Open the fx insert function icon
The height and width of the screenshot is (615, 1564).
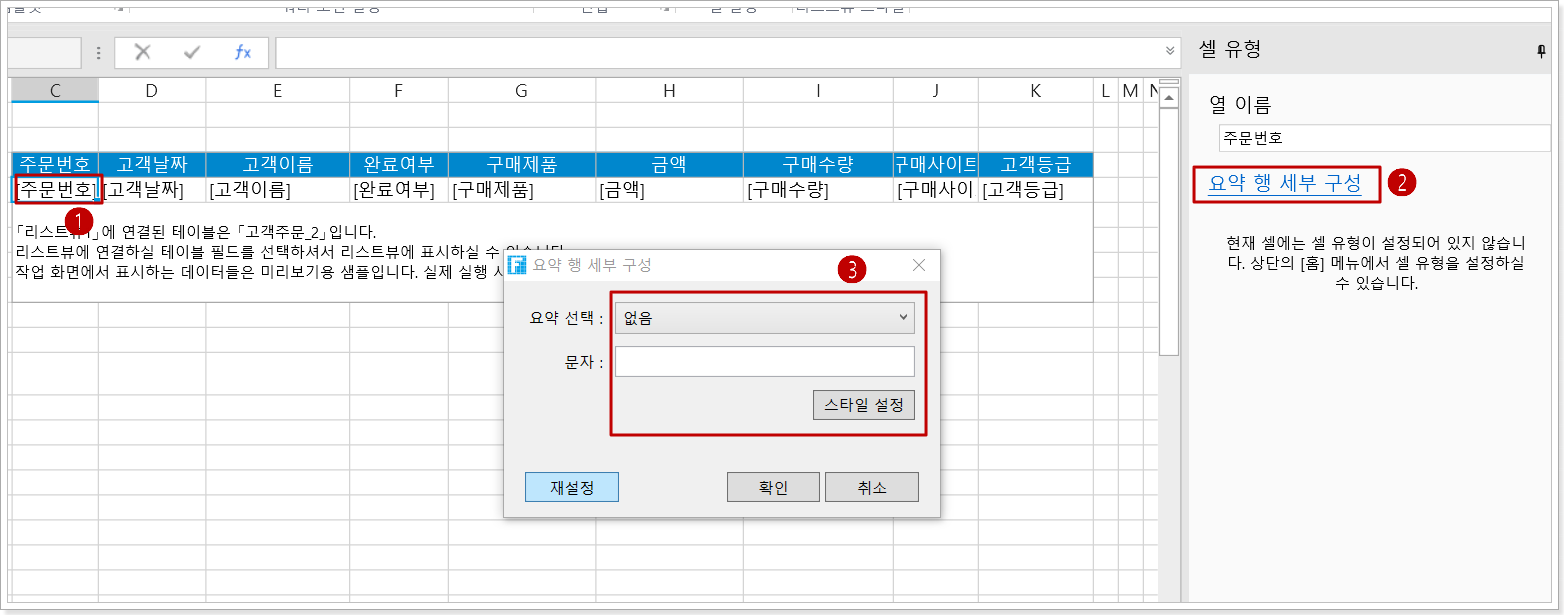tap(243, 53)
